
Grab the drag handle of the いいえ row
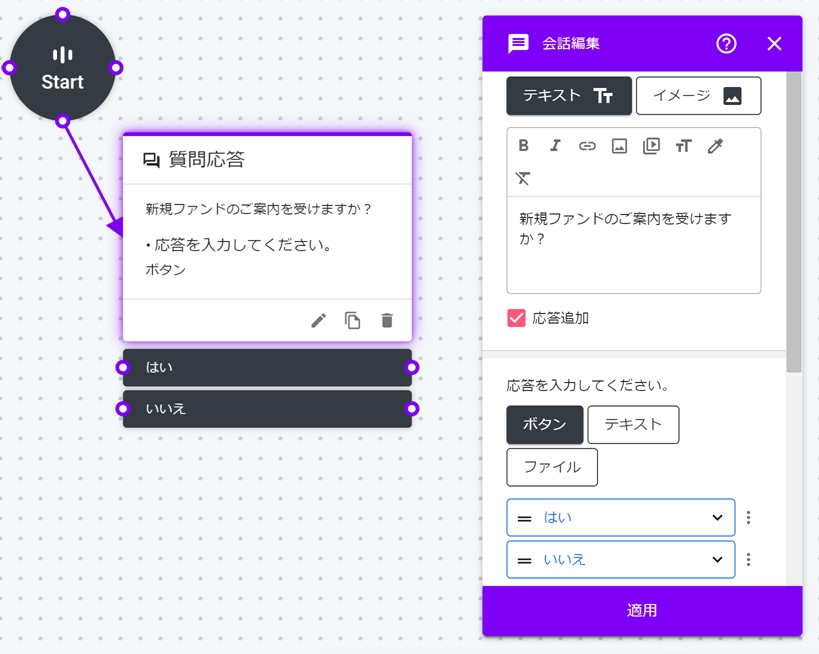tap(524, 560)
